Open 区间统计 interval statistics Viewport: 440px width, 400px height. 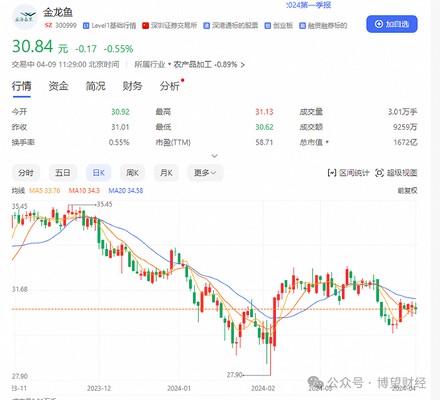point(349,173)
